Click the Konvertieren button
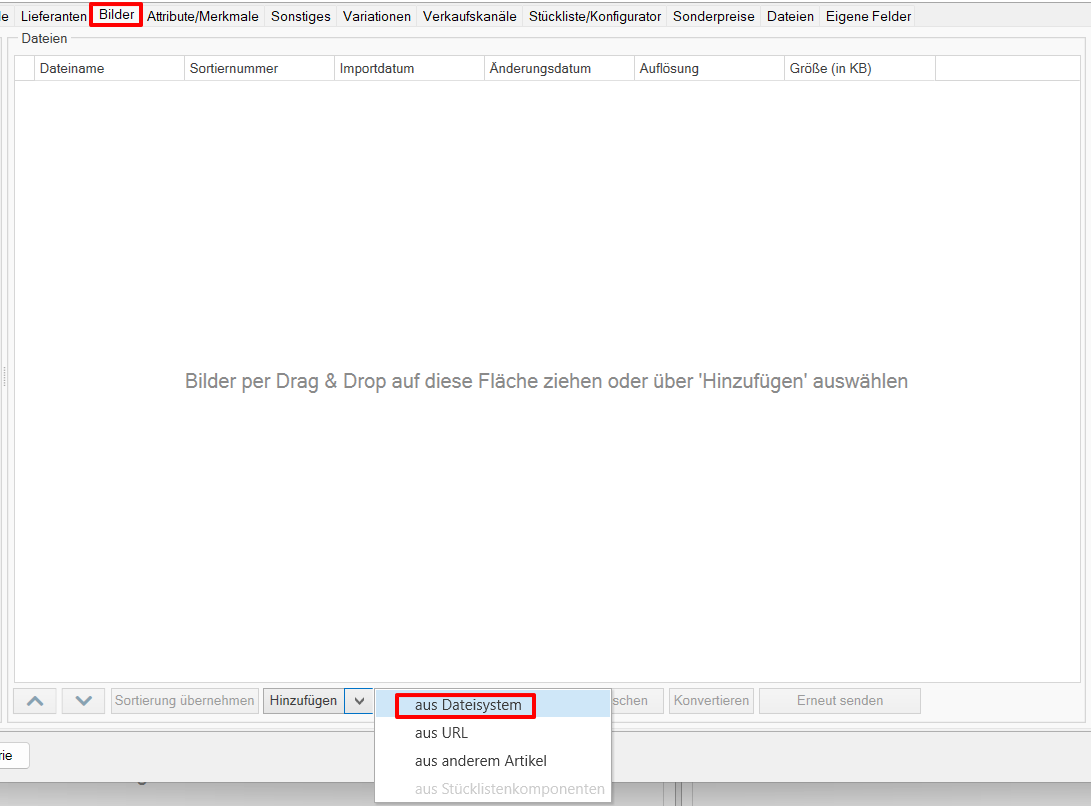1091x806 pixels. [x=711, y=701]
